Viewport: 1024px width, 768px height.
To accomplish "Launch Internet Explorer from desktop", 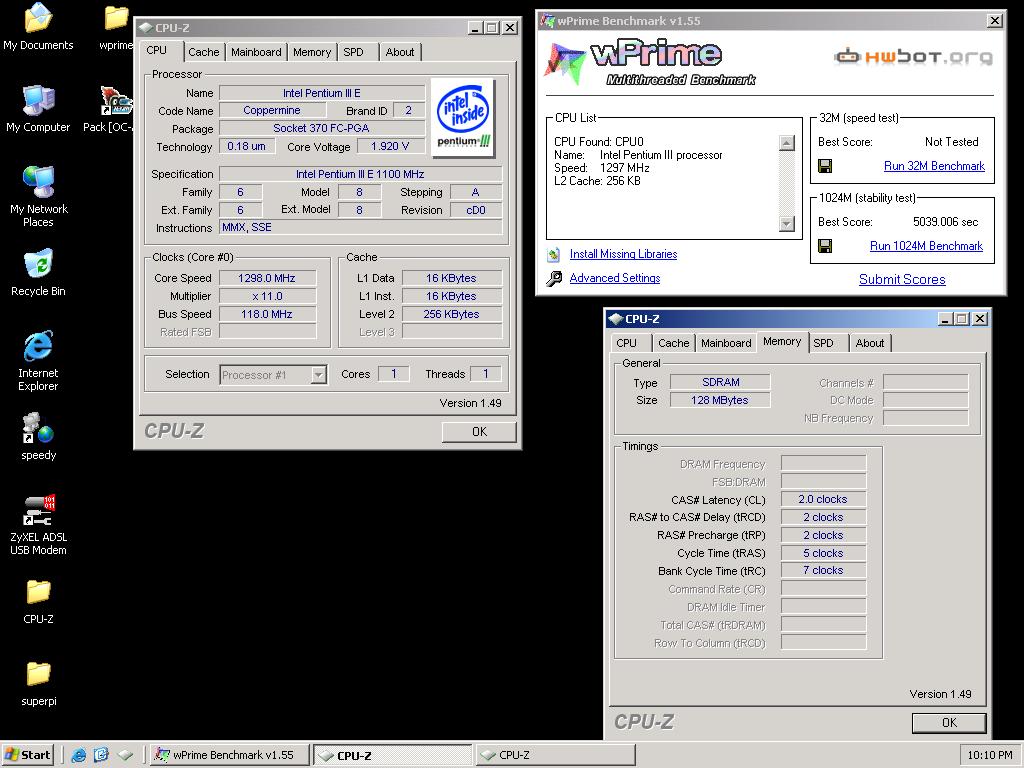I will 38,361.
